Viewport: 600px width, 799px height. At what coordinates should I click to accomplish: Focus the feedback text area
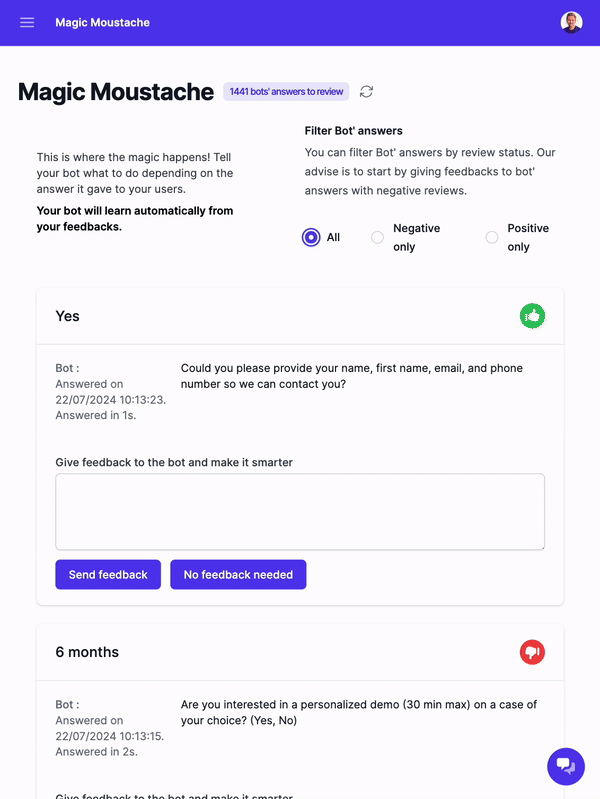coord(299,511)
